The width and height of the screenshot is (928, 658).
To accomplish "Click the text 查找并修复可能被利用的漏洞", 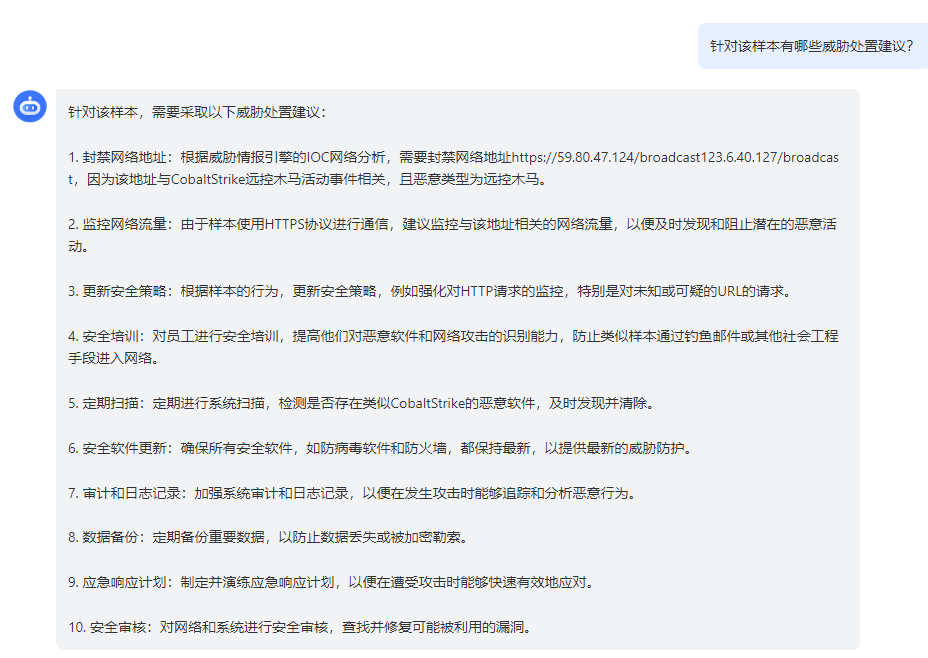I will (x=433, y=627).
